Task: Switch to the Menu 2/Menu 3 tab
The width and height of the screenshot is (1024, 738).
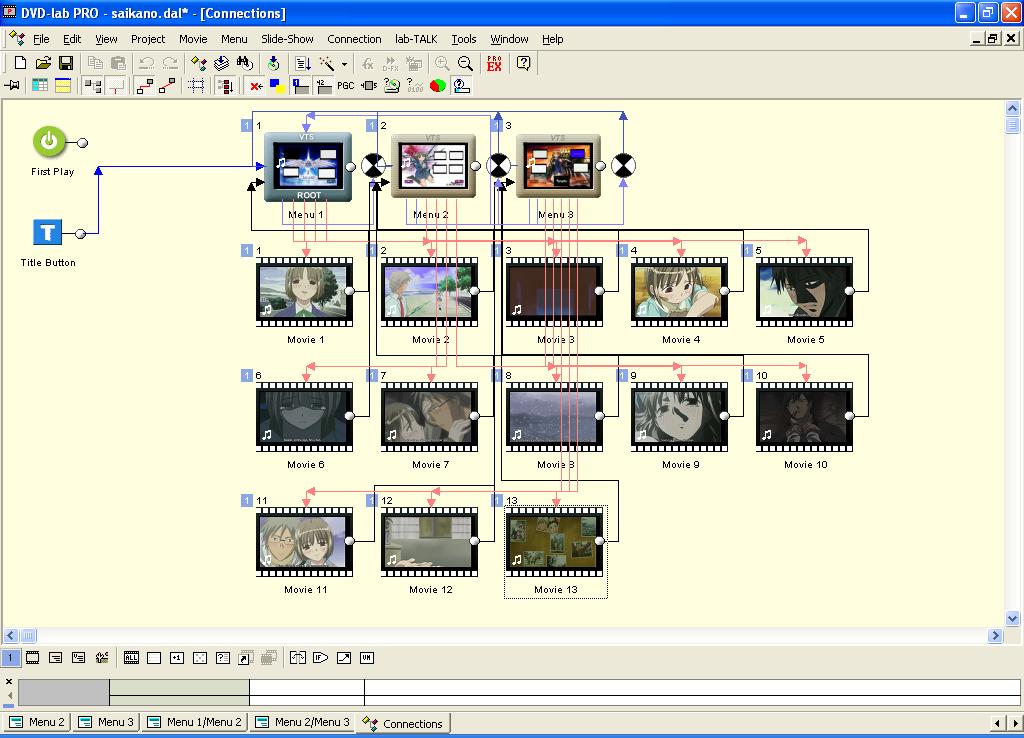Action: (303, 722)
